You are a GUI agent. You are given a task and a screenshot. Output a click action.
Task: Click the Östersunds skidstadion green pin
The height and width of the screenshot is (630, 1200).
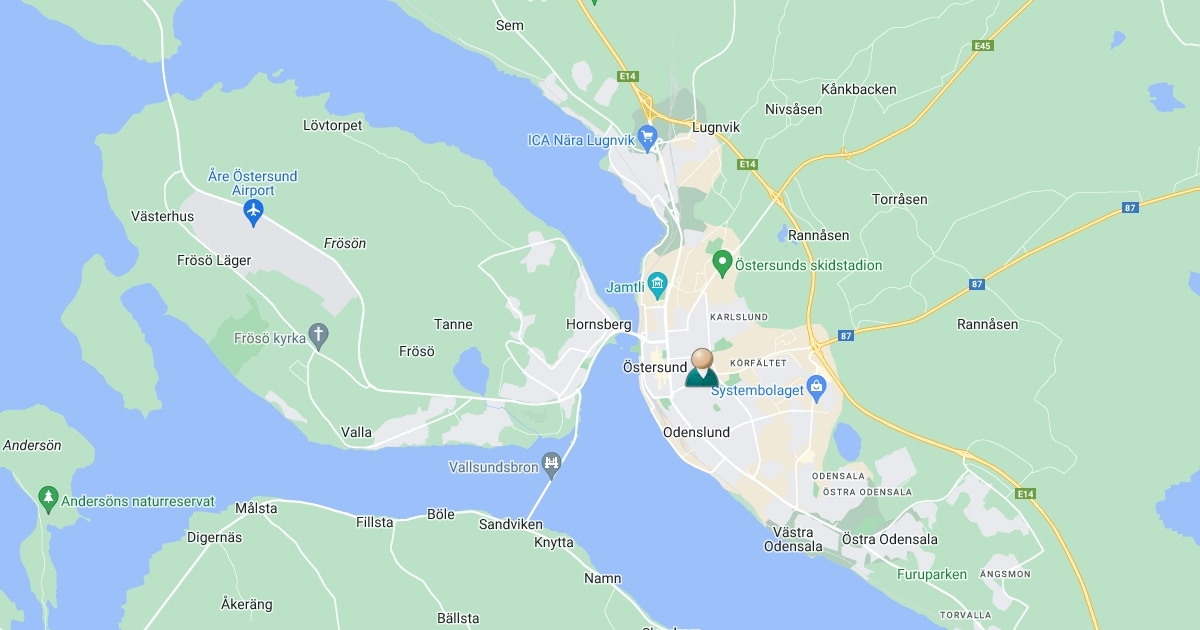[722, 264]
